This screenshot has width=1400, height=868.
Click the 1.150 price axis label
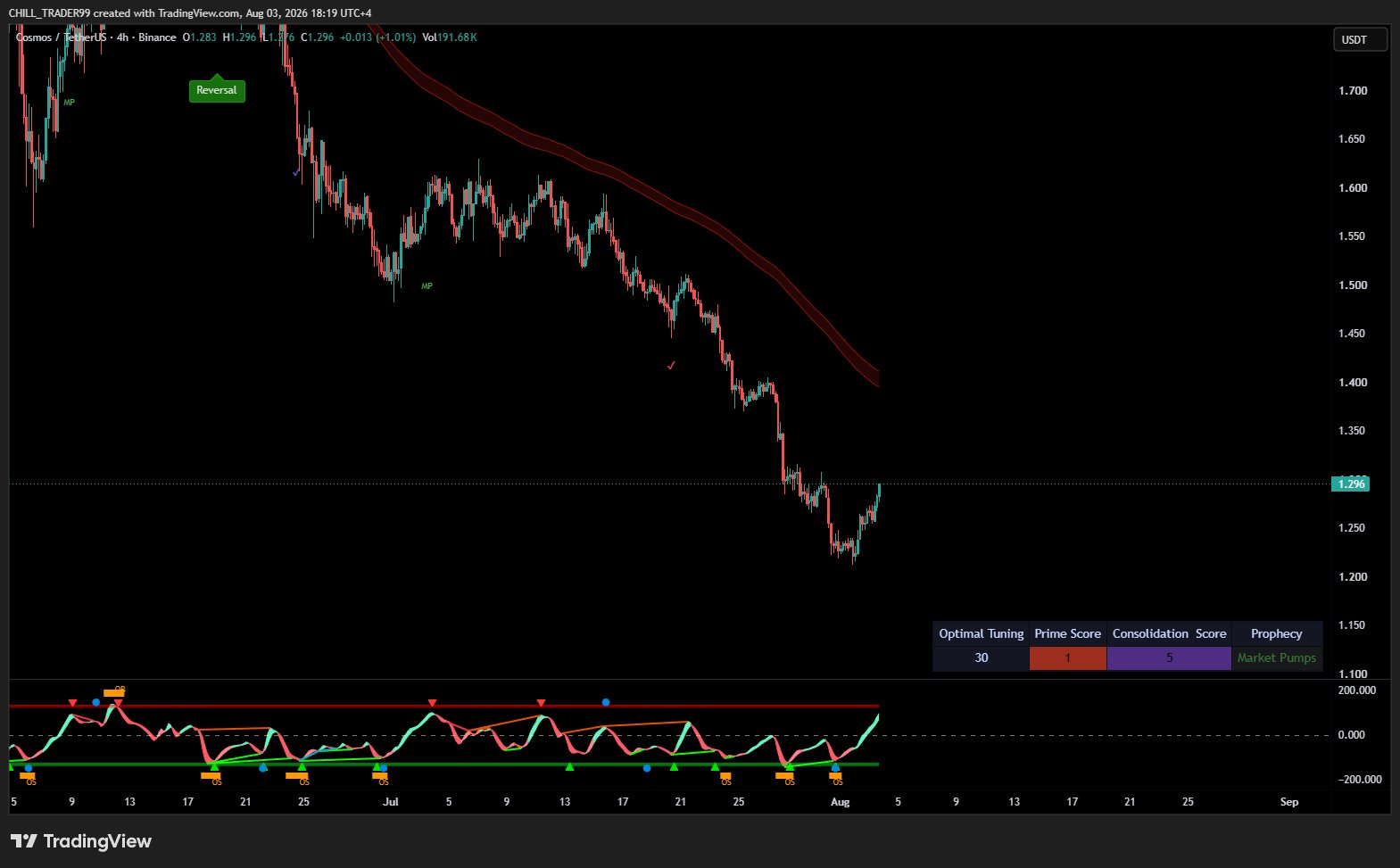click(1353, 625)
